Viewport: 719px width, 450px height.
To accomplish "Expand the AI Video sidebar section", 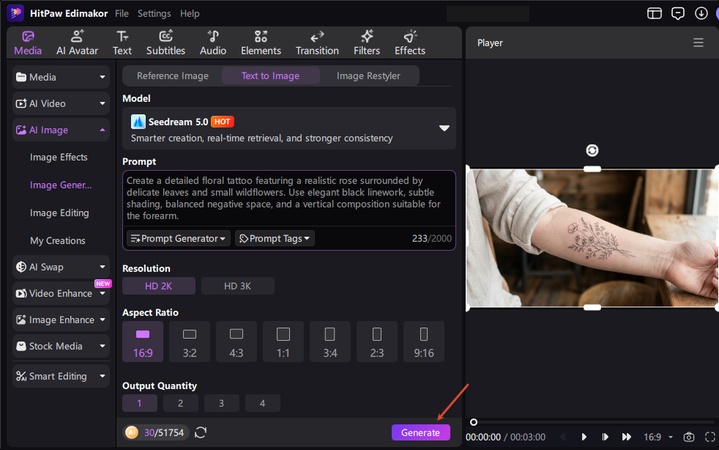I will tap(61, 104).
